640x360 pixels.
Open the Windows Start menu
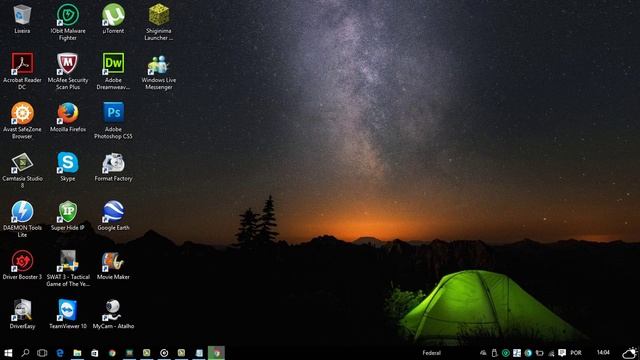(8, 353)
